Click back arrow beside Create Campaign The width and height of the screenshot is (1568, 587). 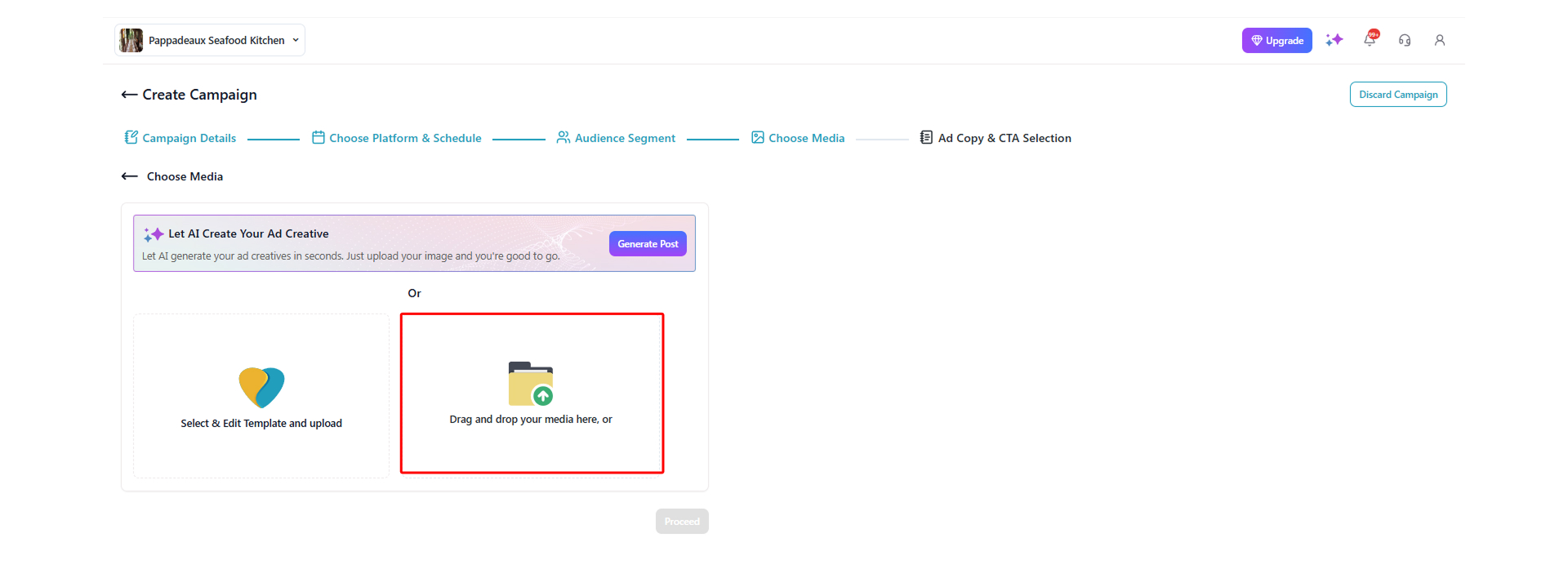tap(129, 95)
